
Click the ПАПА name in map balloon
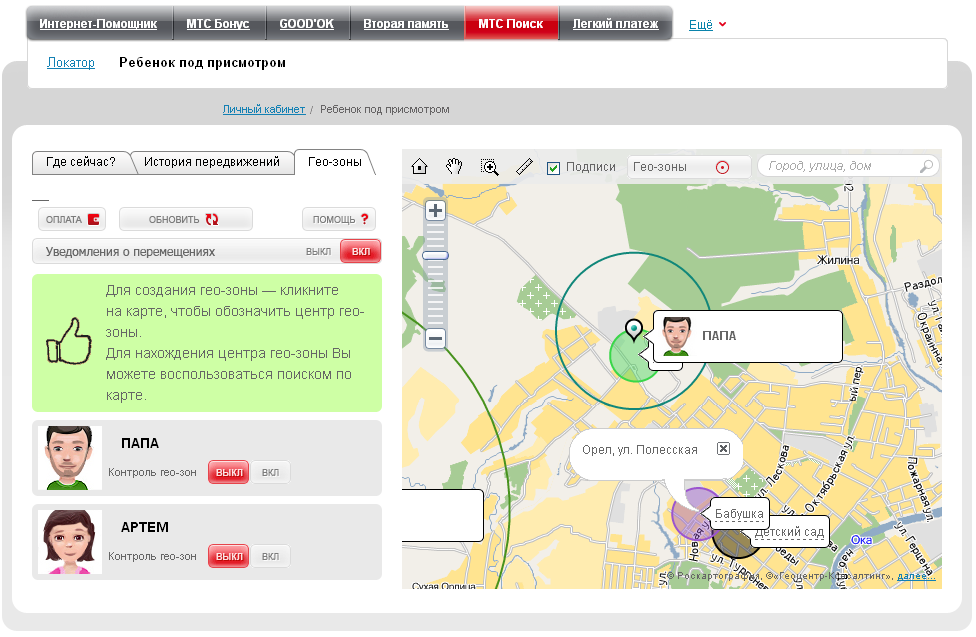click(x=719, y=336)
